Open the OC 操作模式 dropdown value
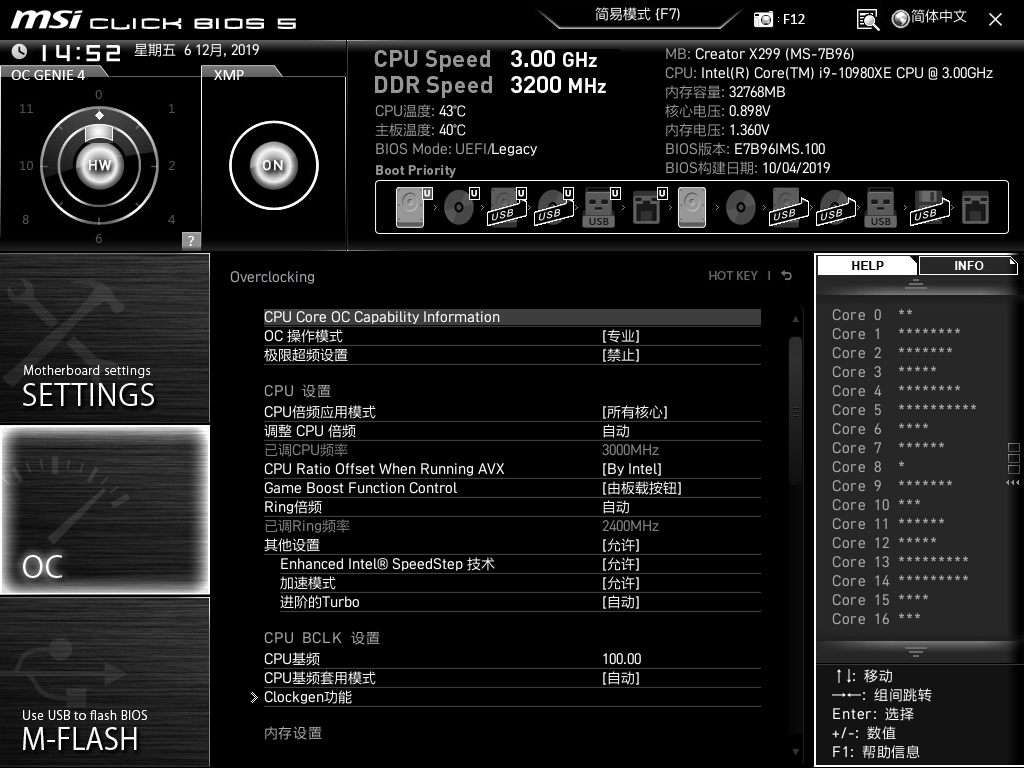This screenshot has height=768, width=1024. [620, 336]
